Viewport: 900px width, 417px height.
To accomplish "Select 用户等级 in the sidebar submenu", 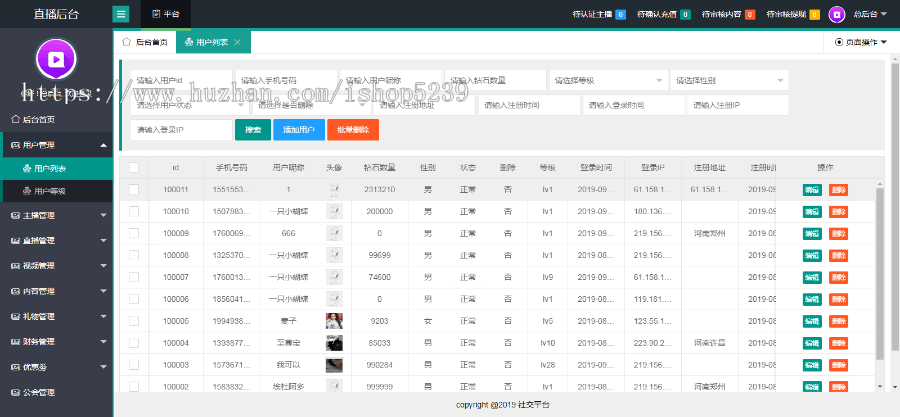I will click(50, 190).
